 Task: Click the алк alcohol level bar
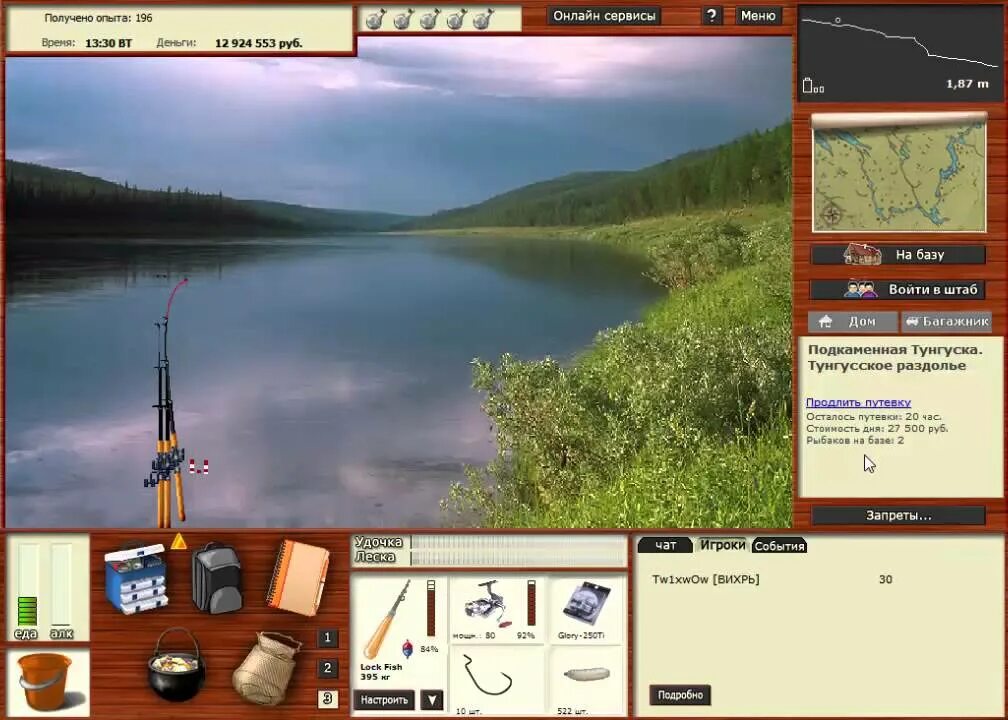click(x=62, y=585)
